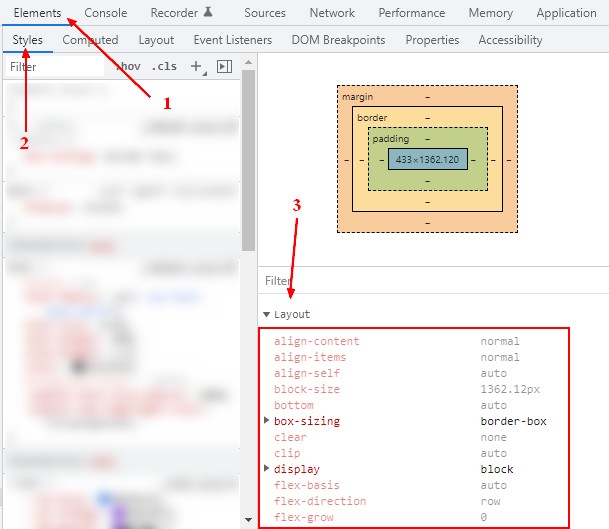Click the sidebar toggle icon beside the plus
This screenshot has height=529, width=609.
click(x=224, y=67)
